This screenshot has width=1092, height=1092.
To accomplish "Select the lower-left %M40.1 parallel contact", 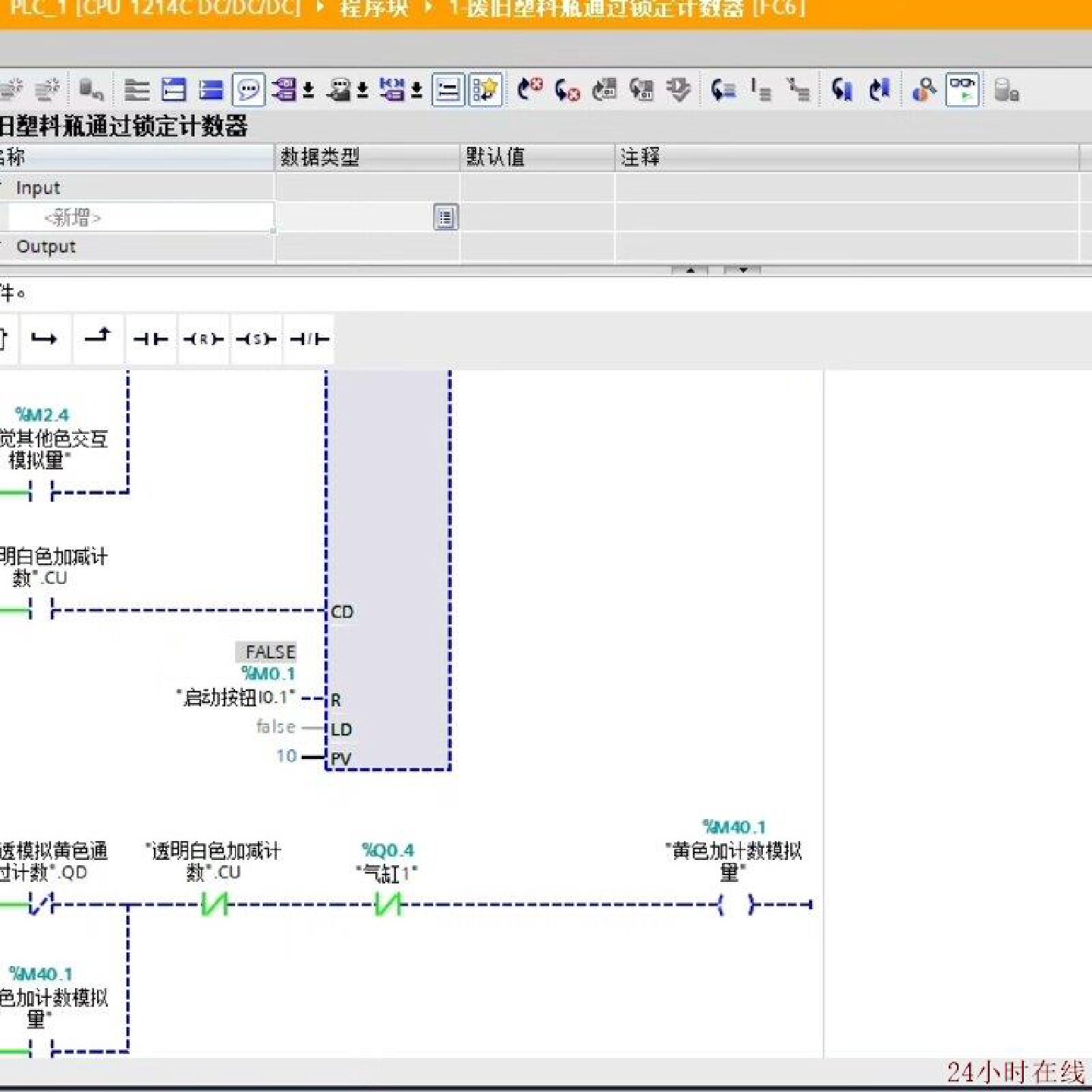I will pyautogui.click(x=41, y=1050).
